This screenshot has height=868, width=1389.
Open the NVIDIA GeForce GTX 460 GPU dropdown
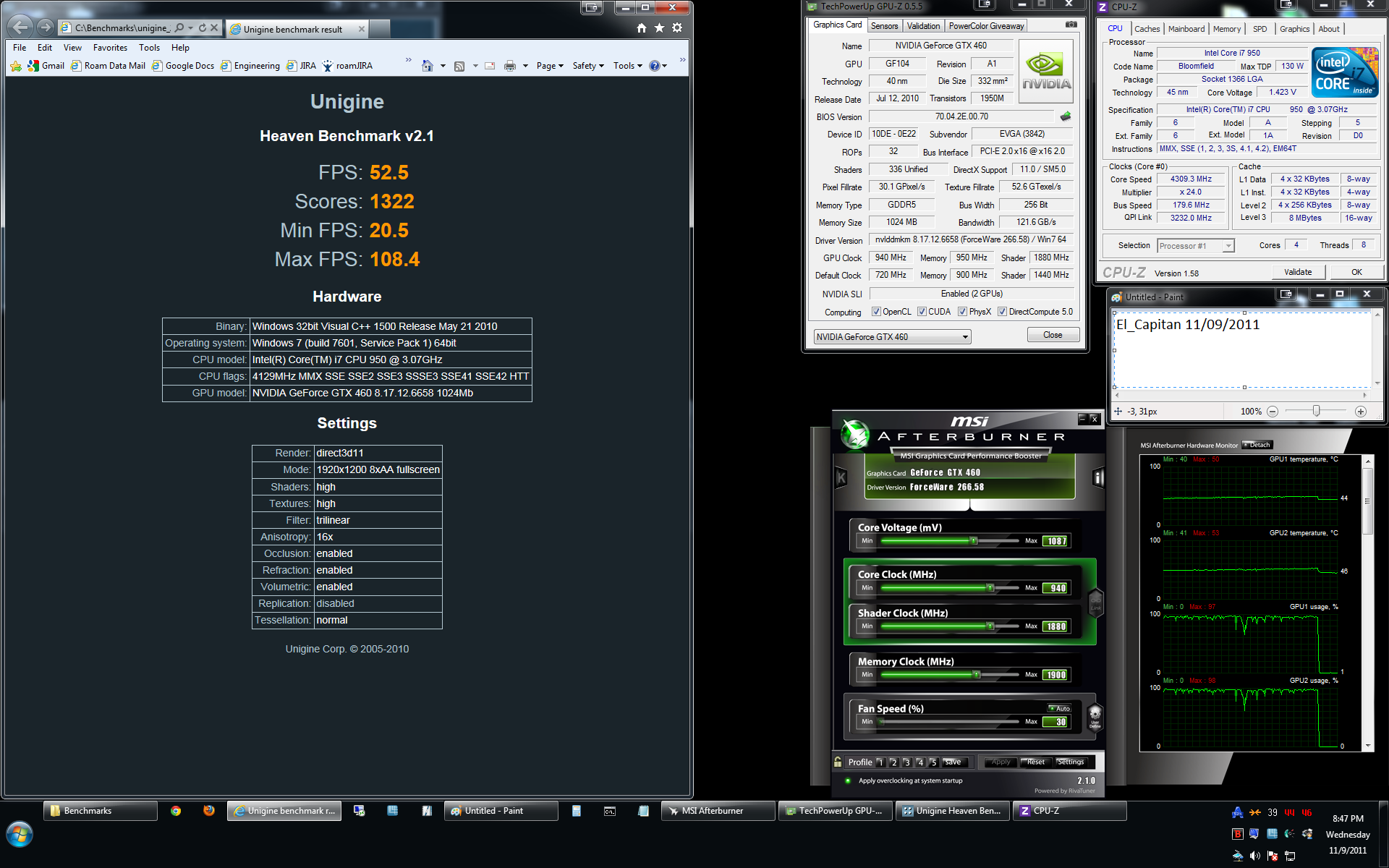click(892, 336)
